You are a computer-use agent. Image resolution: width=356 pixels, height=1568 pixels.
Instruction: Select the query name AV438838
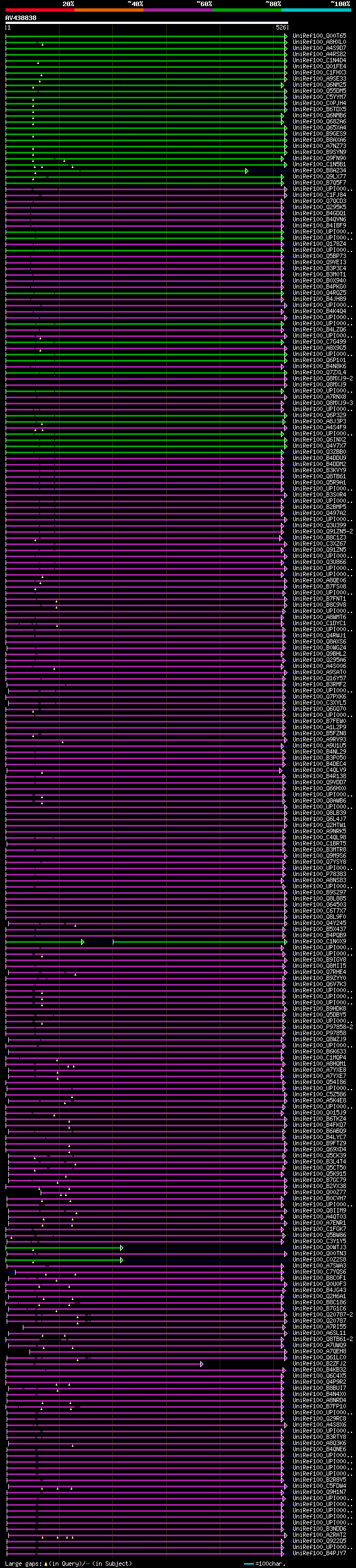pos(21,18)
